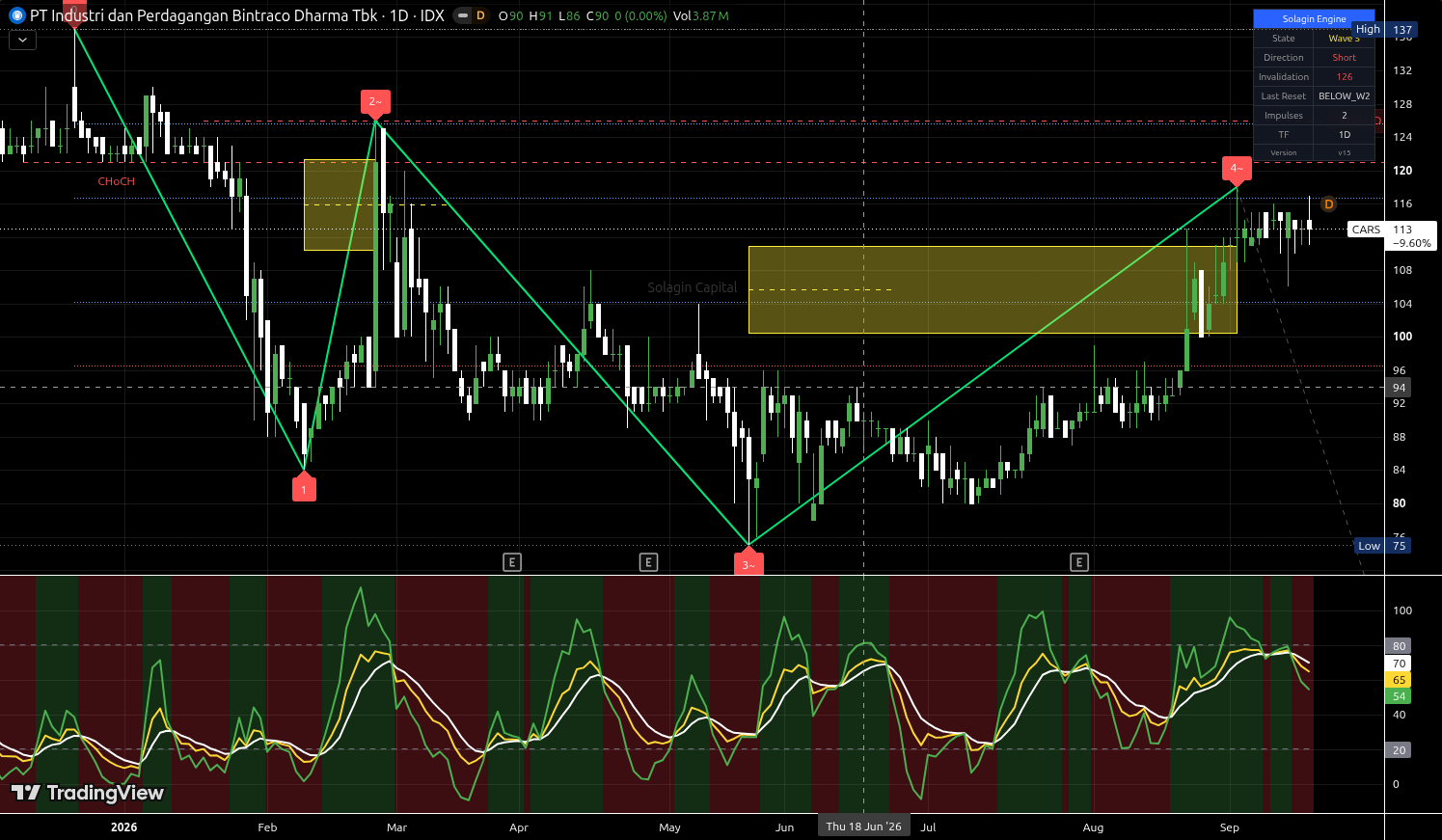Click the red 126 invalidation value

1345,77
